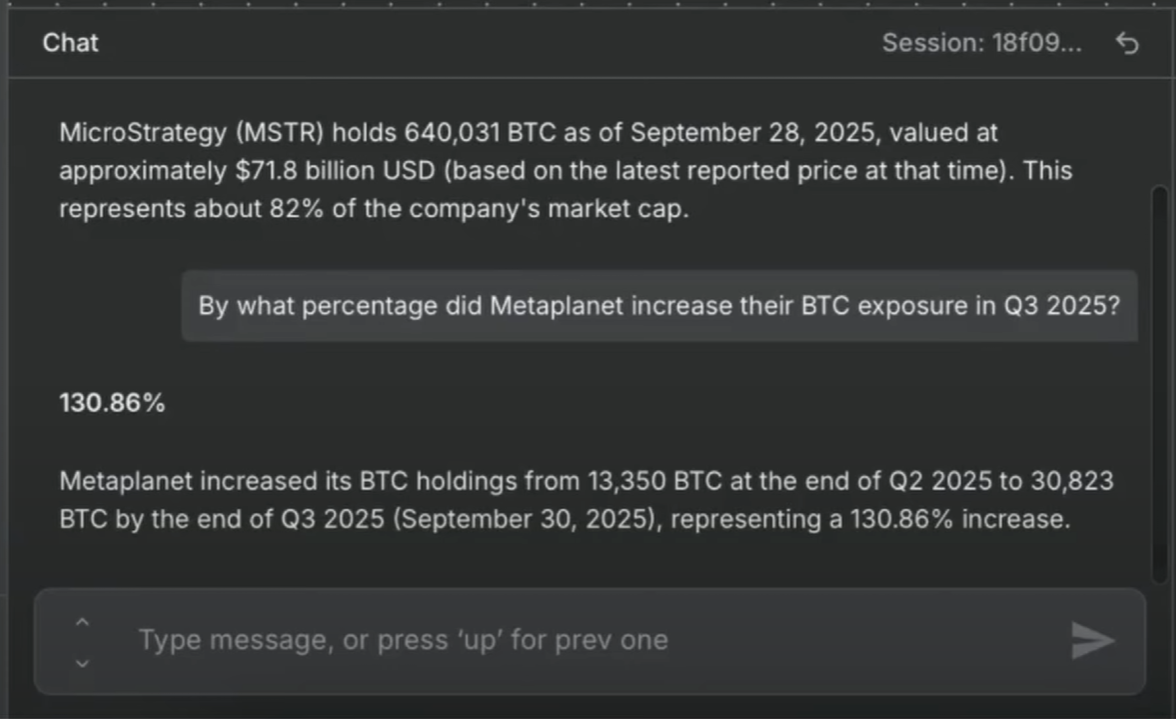
Task: Click the send message arrow icon
Action: [1093, 641]
